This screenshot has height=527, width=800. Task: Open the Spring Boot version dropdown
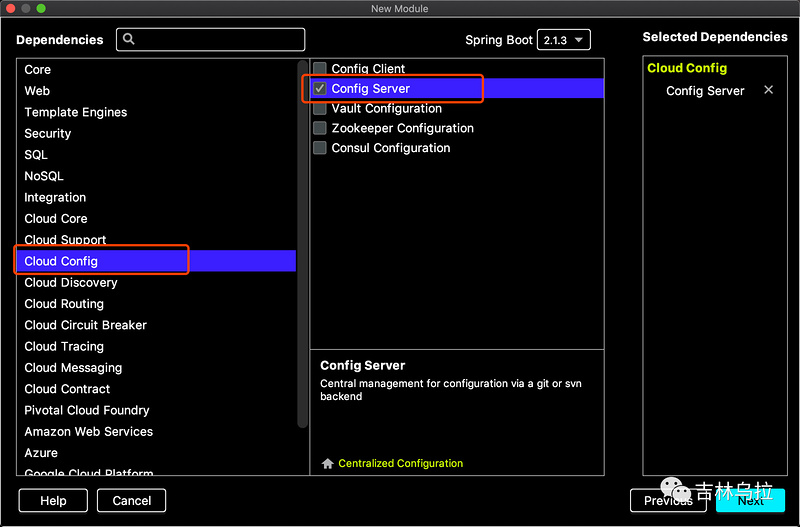click(x=564, y=40)
